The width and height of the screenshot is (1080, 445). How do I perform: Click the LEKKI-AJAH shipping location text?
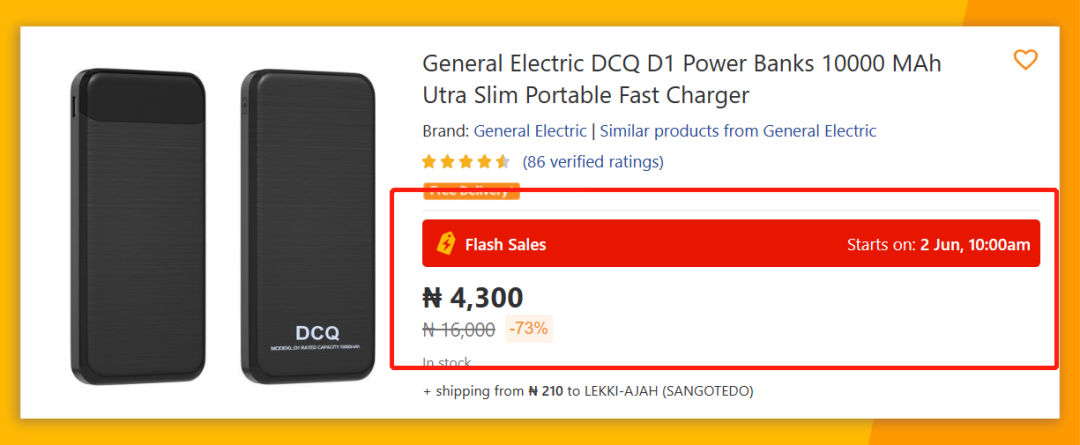(x=668, y=391)
